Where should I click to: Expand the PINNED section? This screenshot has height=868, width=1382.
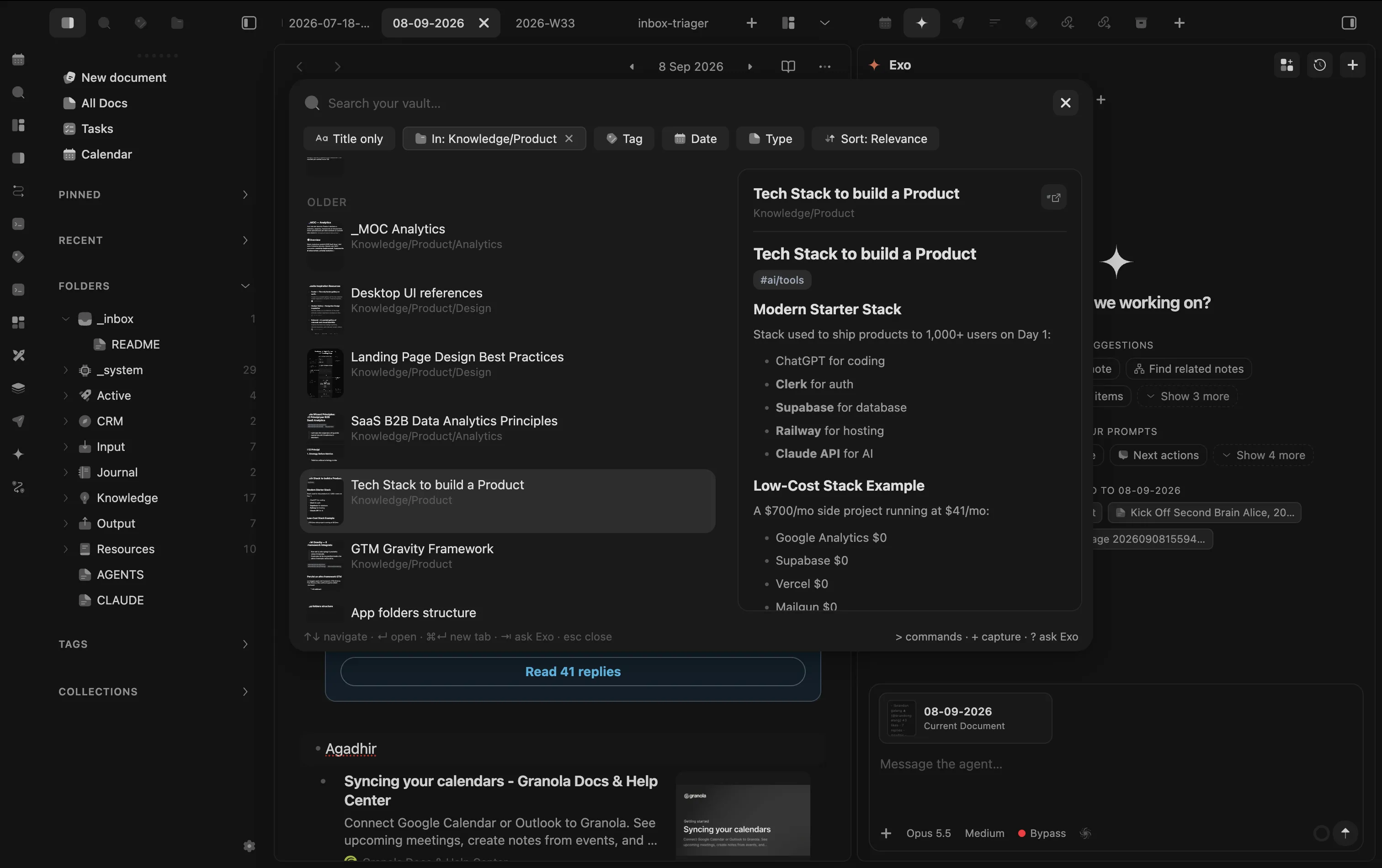click(x=245, y=195)
